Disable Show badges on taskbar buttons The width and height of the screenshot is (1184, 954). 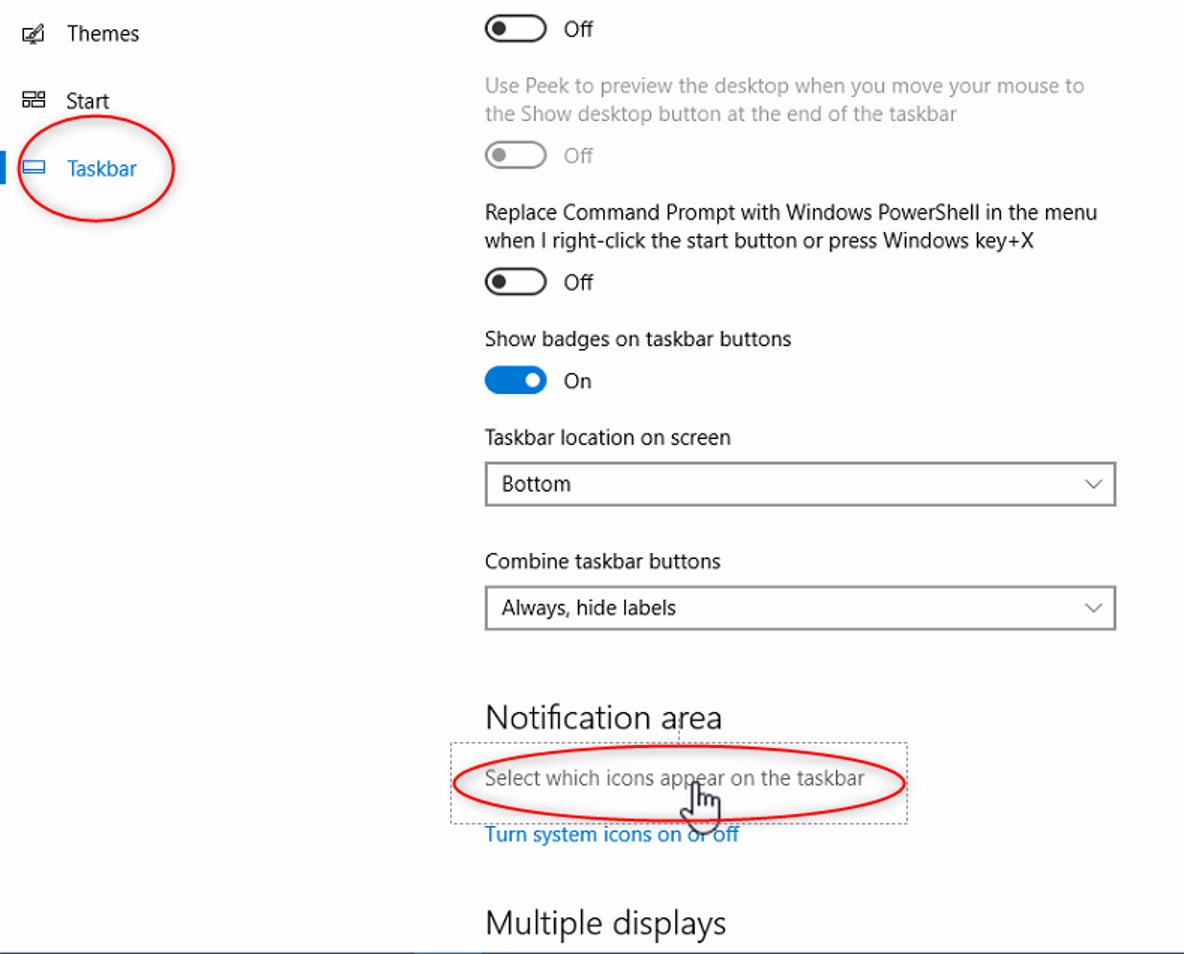(515, 381)
